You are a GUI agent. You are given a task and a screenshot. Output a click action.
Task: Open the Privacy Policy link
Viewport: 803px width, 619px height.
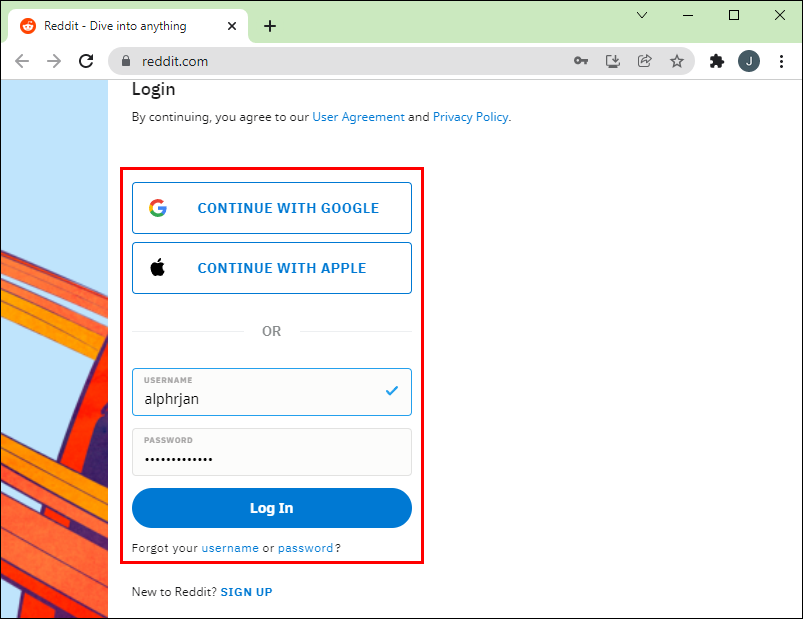pos(471,117)
